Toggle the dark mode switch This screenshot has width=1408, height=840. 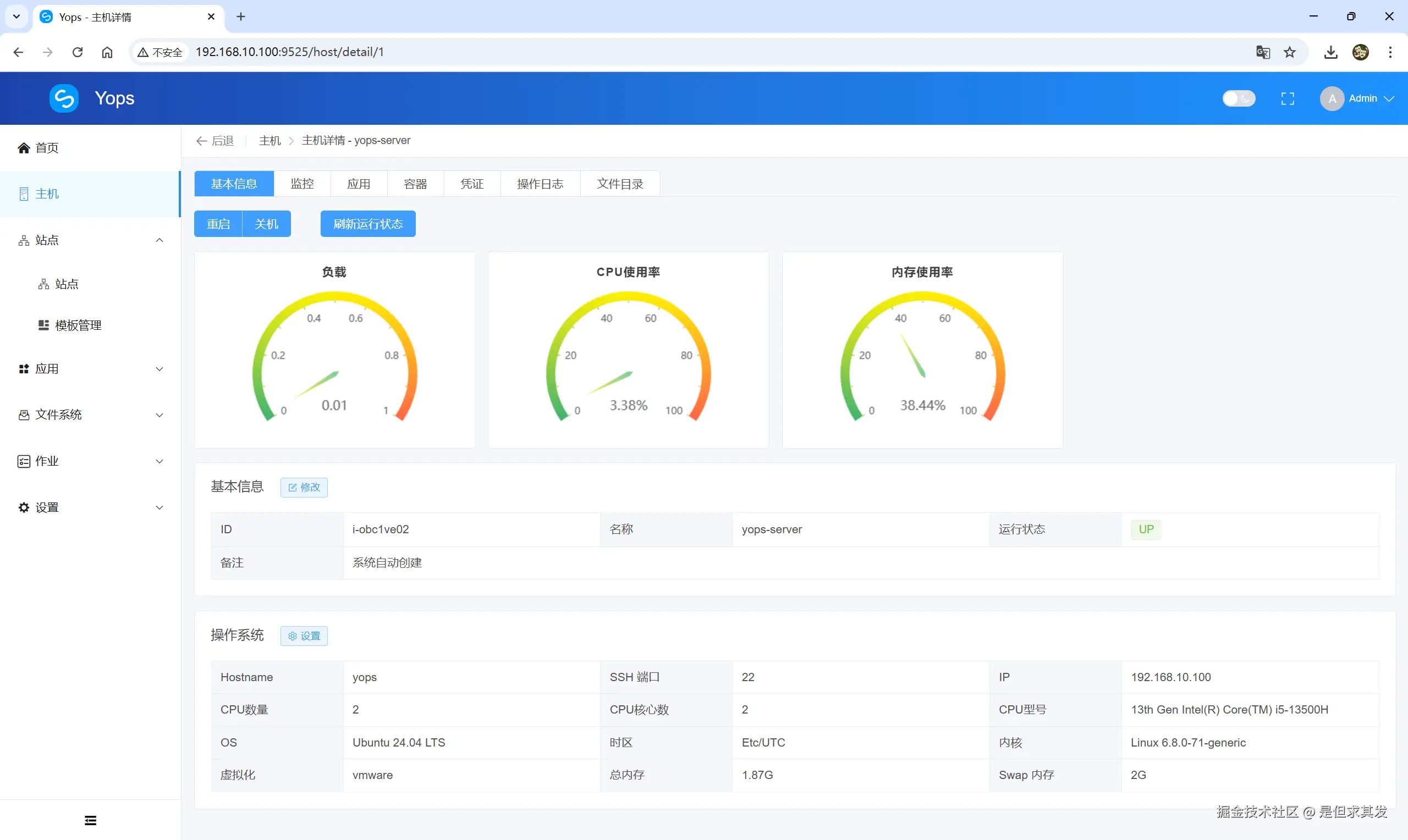(x=1238, y=98)
